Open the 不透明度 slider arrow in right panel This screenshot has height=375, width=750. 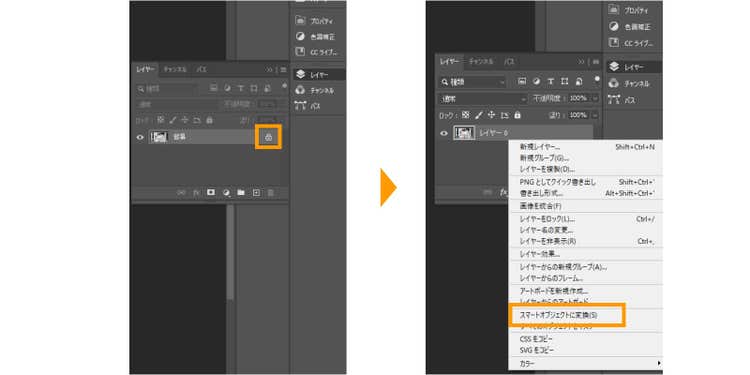[x=595, y=98]
